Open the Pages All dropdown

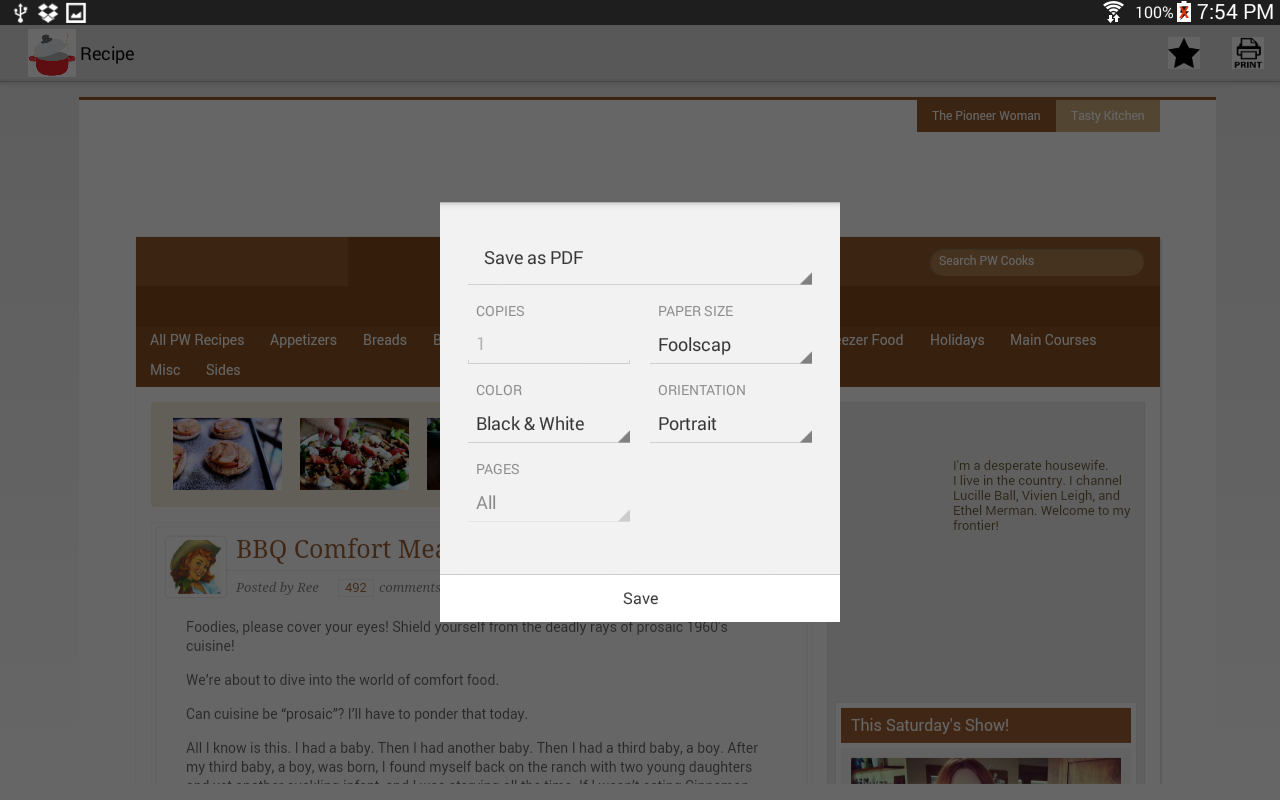click(x=549, y=503)
